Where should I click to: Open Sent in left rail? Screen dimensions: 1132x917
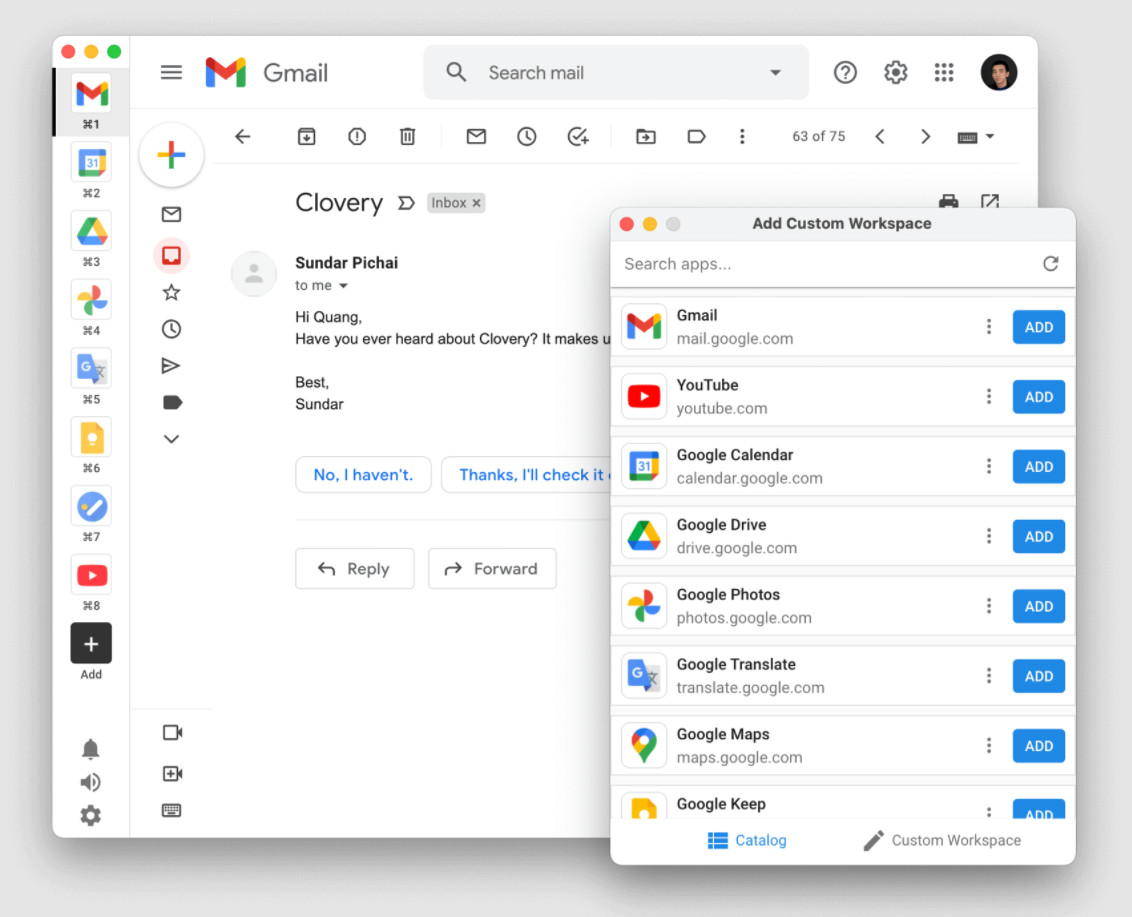[171, 366]
